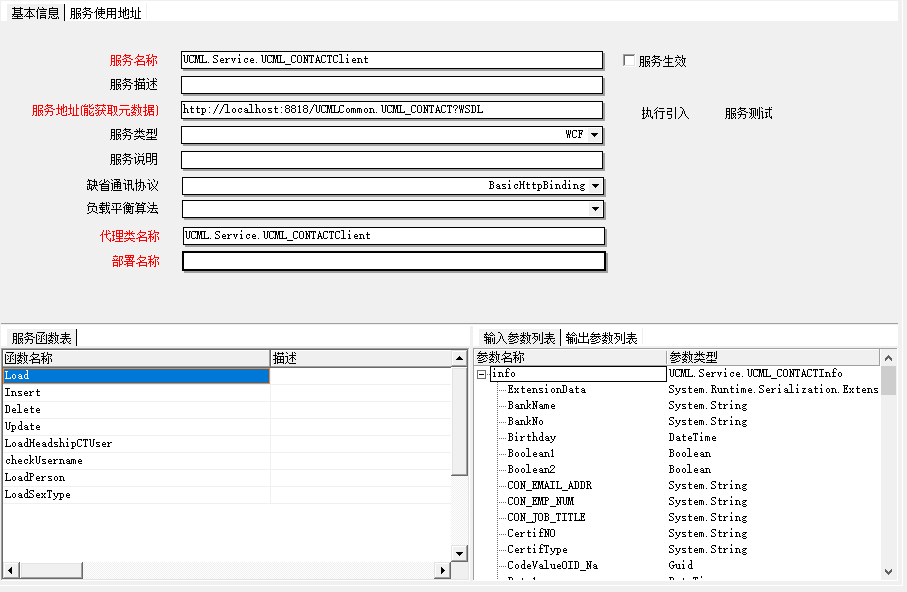
Task: Select the Insert function in the list
Action: pyautogui.click(x=136, y=392)
